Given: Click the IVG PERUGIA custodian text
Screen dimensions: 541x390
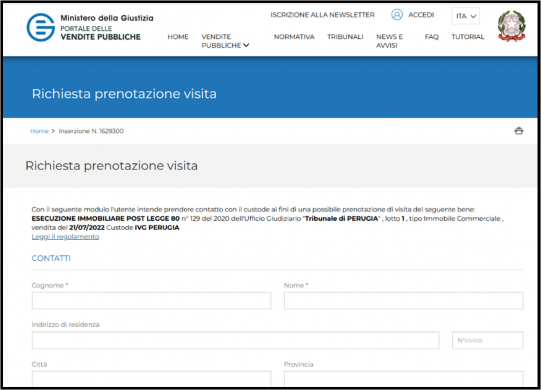Looking at the screenshot, I should (x=157, y=228).
